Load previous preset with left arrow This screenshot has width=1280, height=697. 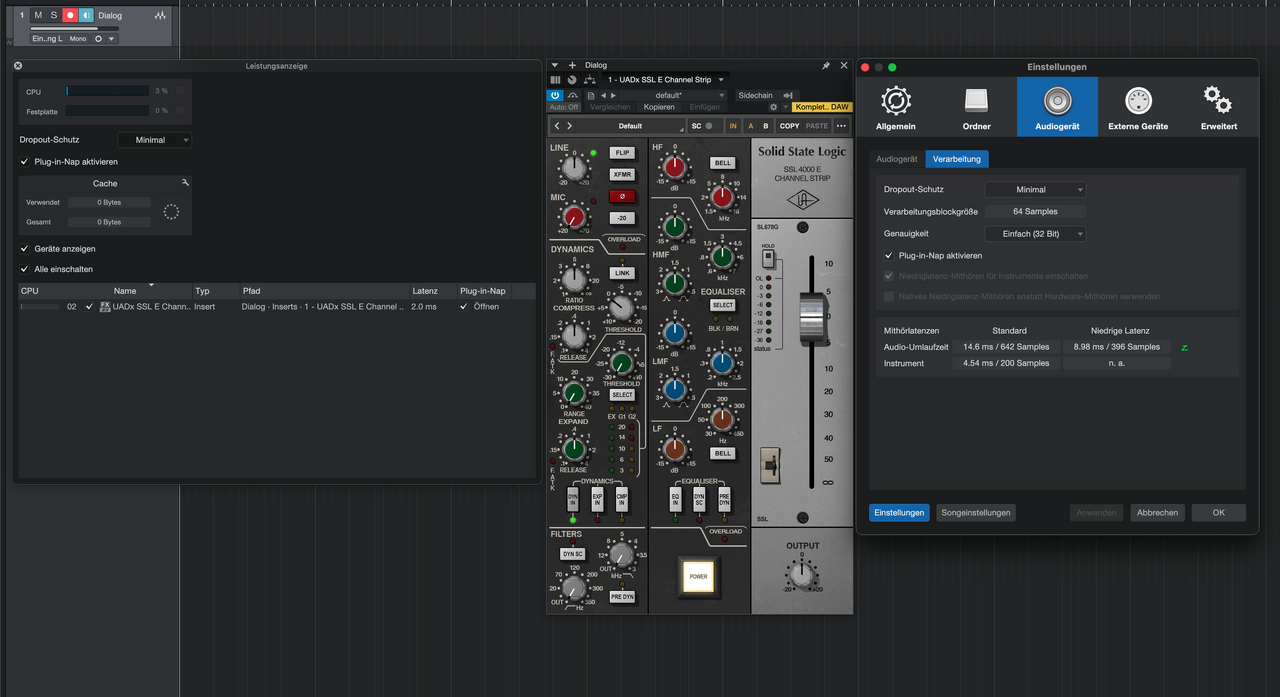(x=606, y=95)
